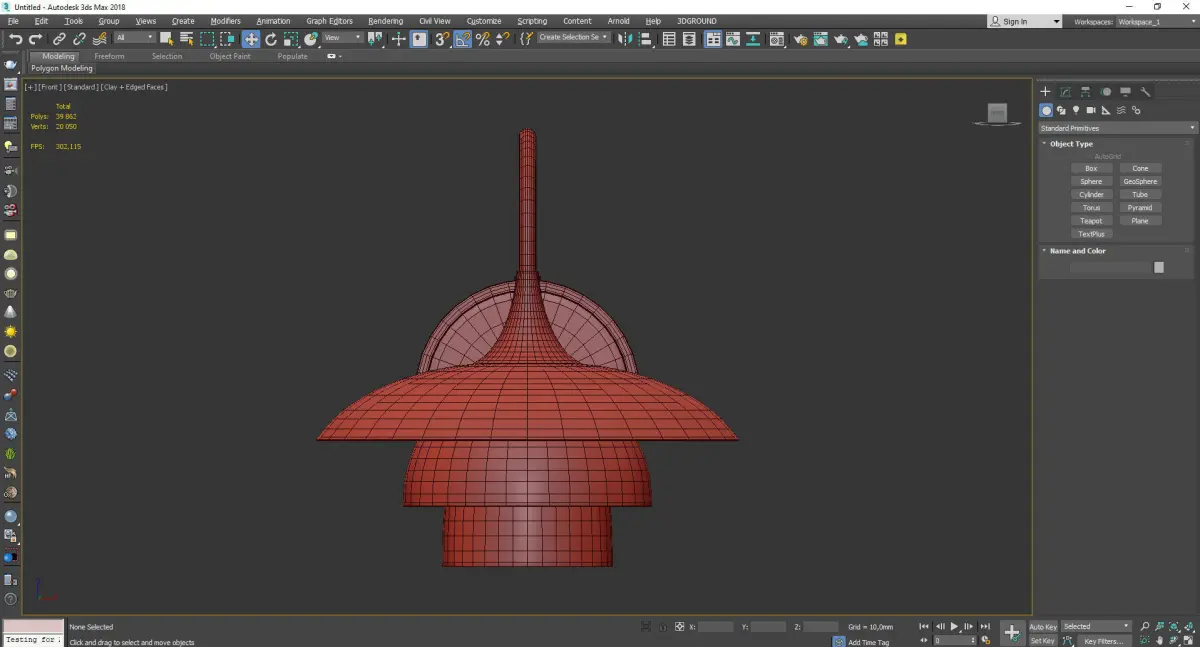Select the Select and Move tool

pyautogui.click(x=250, y=39)
